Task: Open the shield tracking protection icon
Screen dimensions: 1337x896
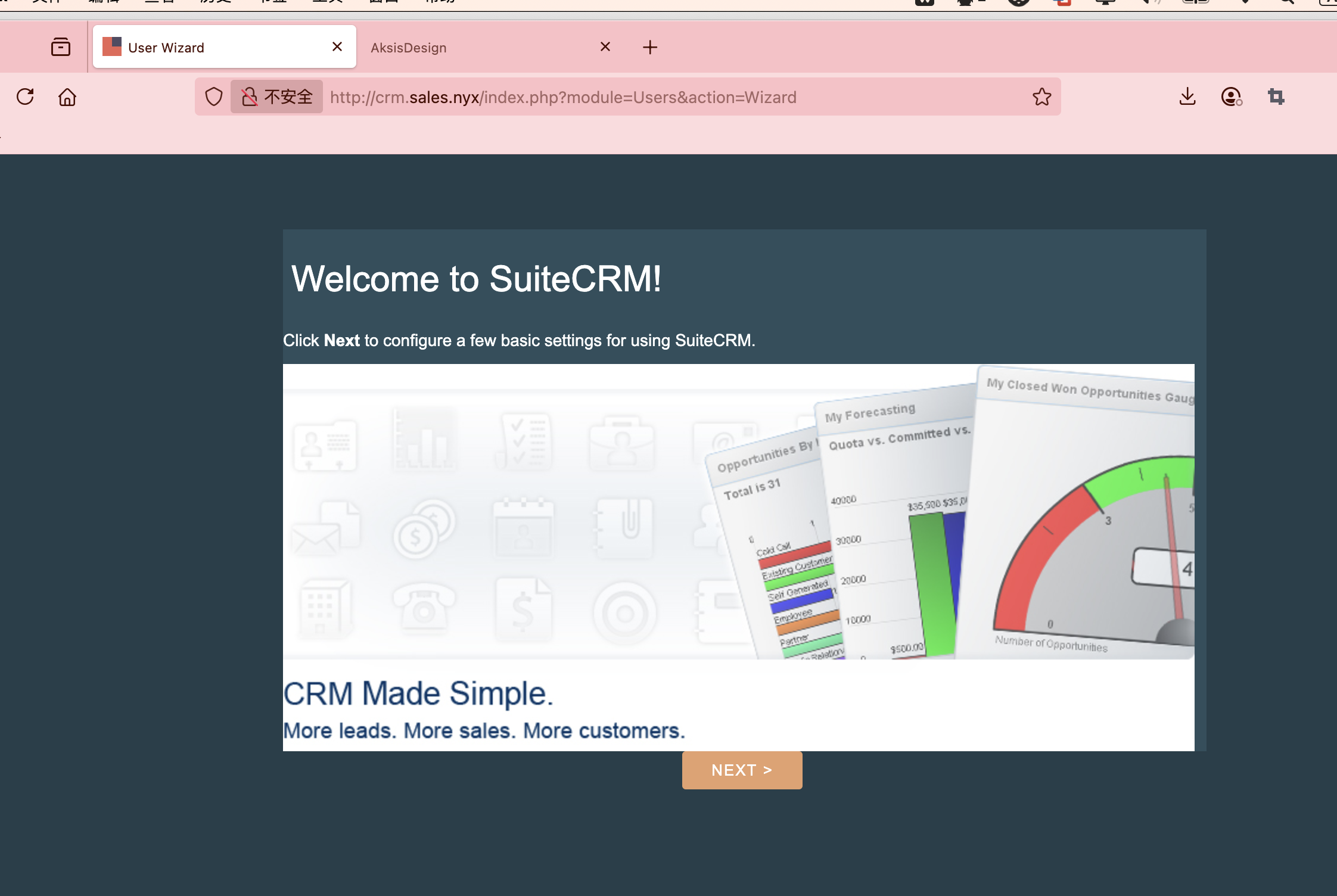Action: point(213,97)
